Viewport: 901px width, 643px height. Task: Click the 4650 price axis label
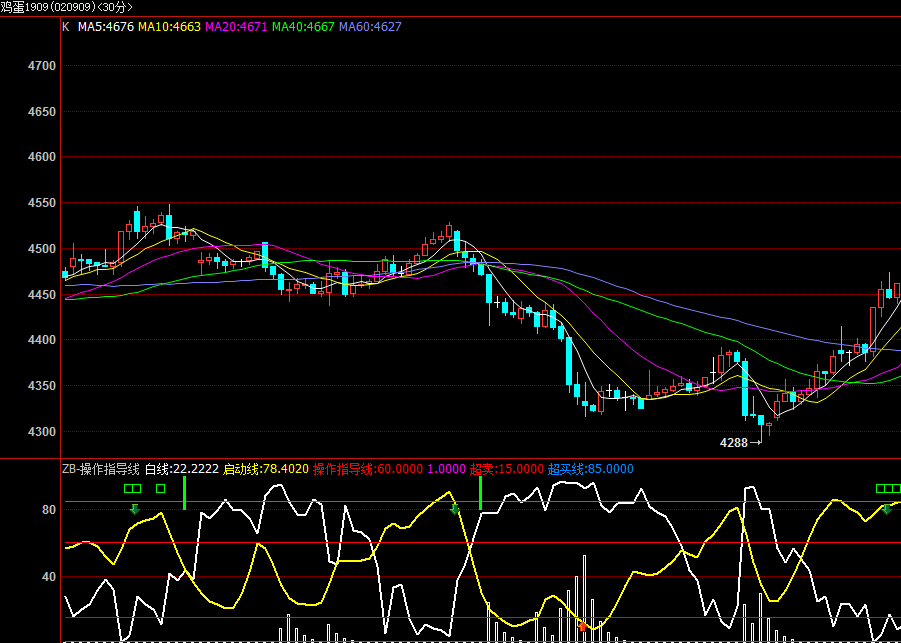click(x=42, y=111)
